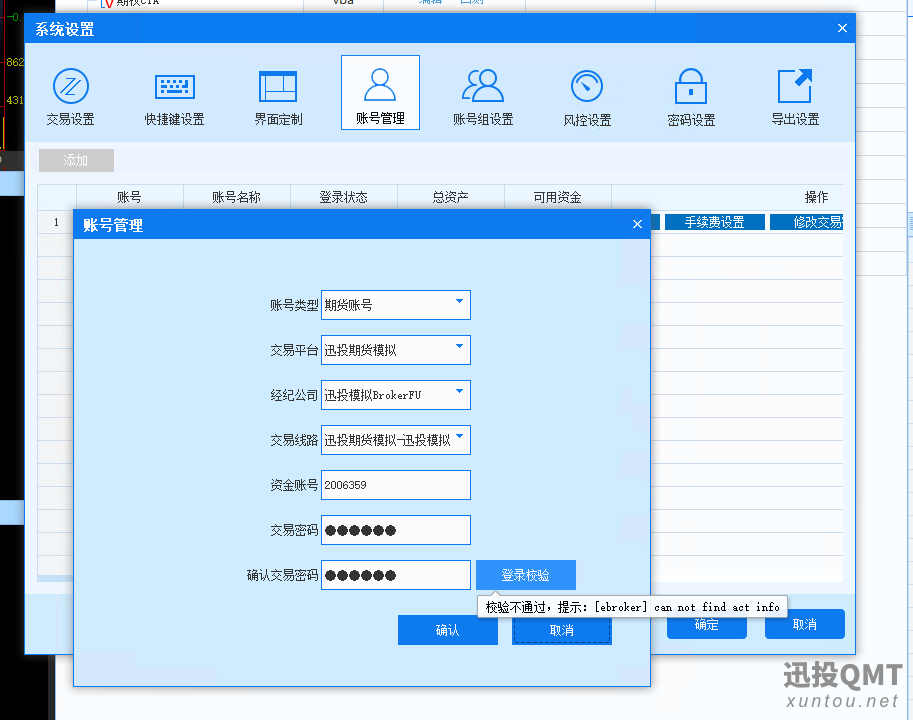This screenshot has height=720, width=913.
Task: Click the 总资产 column header
Action: 451,197
